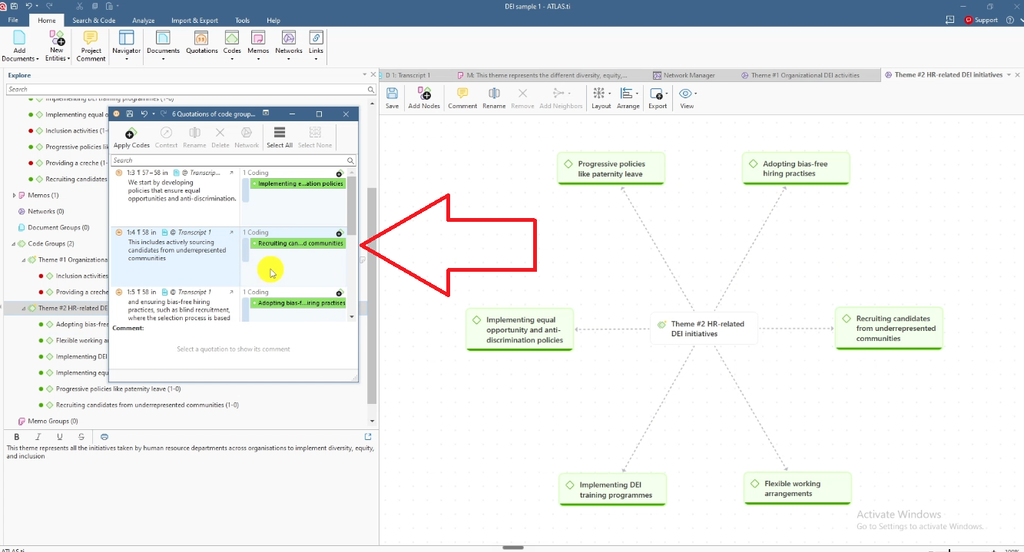This screenshot has height=552, width=1024.
Task: Select Flexible working arrangements node
Action: coord(797,489)
